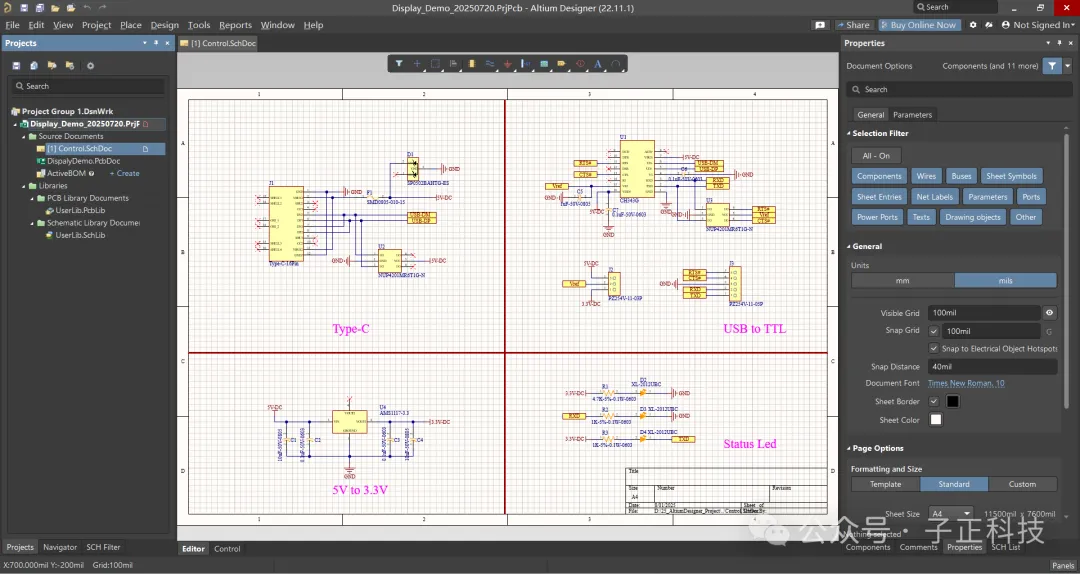
Task: Click the Create link beside ActiveBOM
Action: (x=125, y=174)
